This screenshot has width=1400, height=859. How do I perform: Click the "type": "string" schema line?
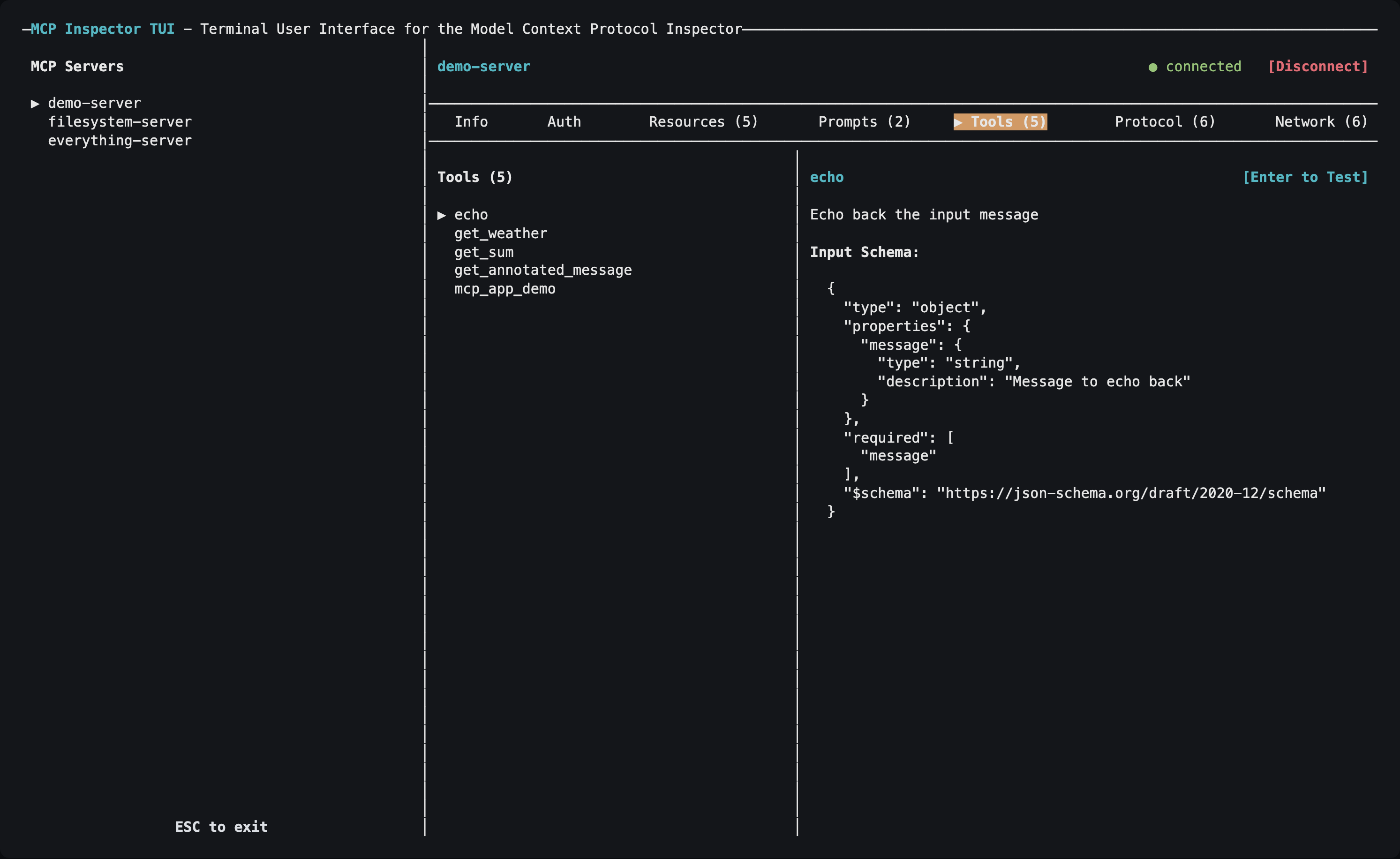(x=949, y=363)
